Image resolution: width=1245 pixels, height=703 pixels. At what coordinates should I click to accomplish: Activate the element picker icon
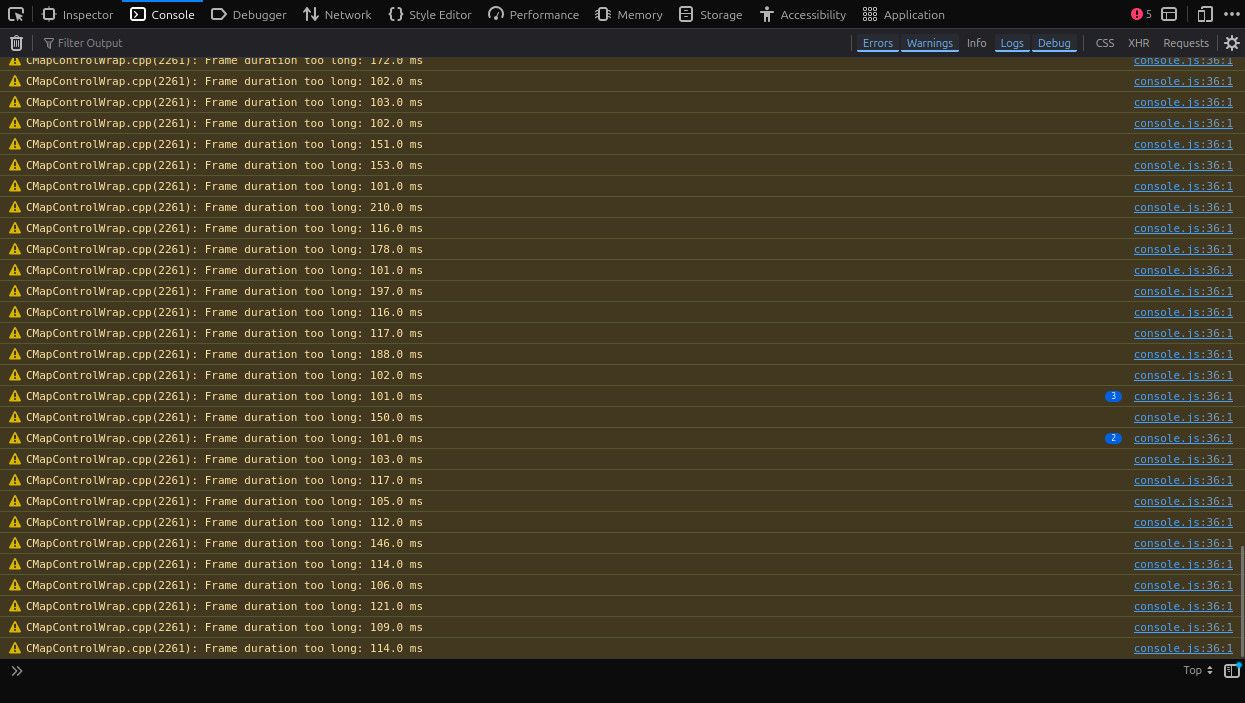click(x=16, y=14)
